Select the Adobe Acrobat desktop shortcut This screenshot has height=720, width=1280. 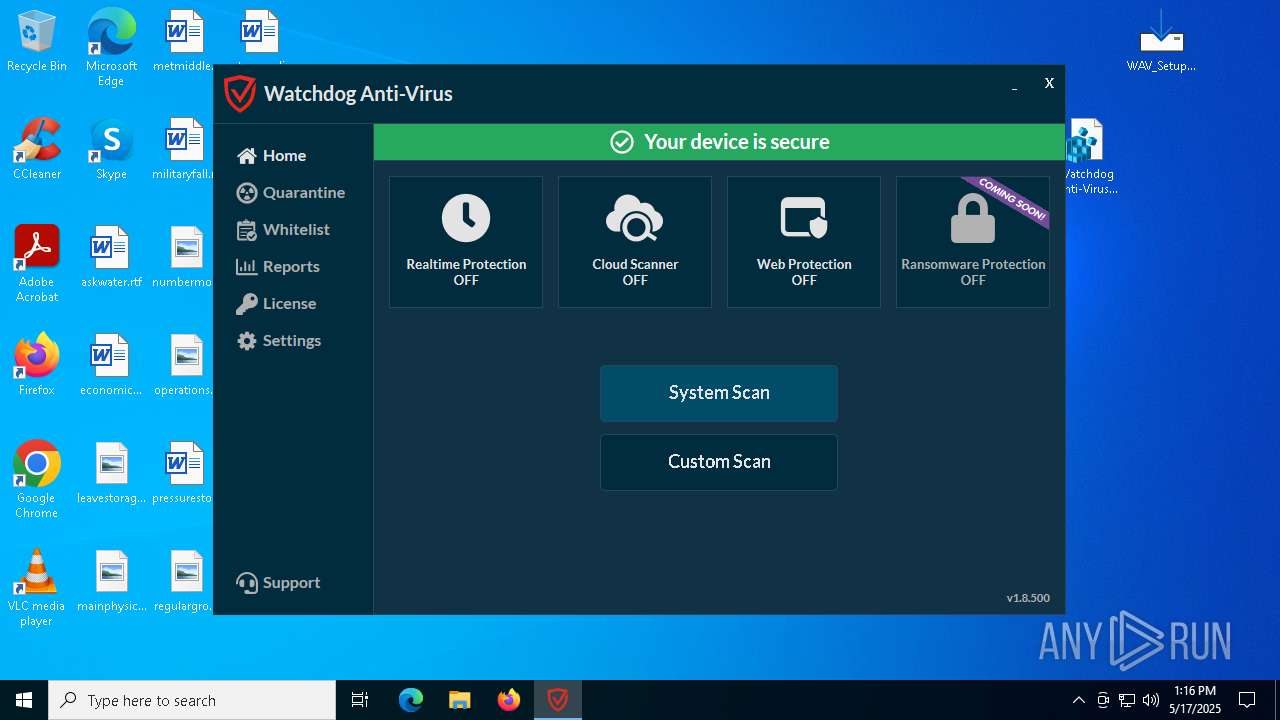(x=37, y=264)
